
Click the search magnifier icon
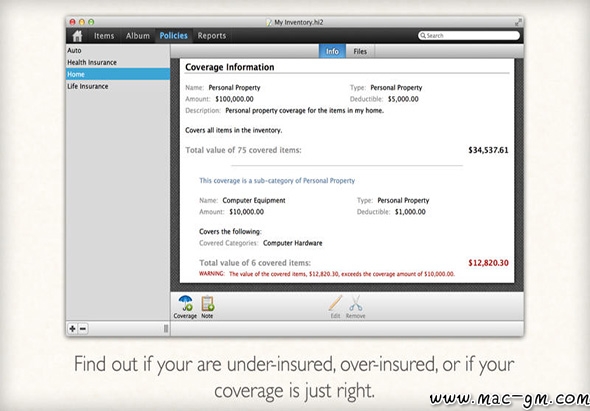point(423,35)
